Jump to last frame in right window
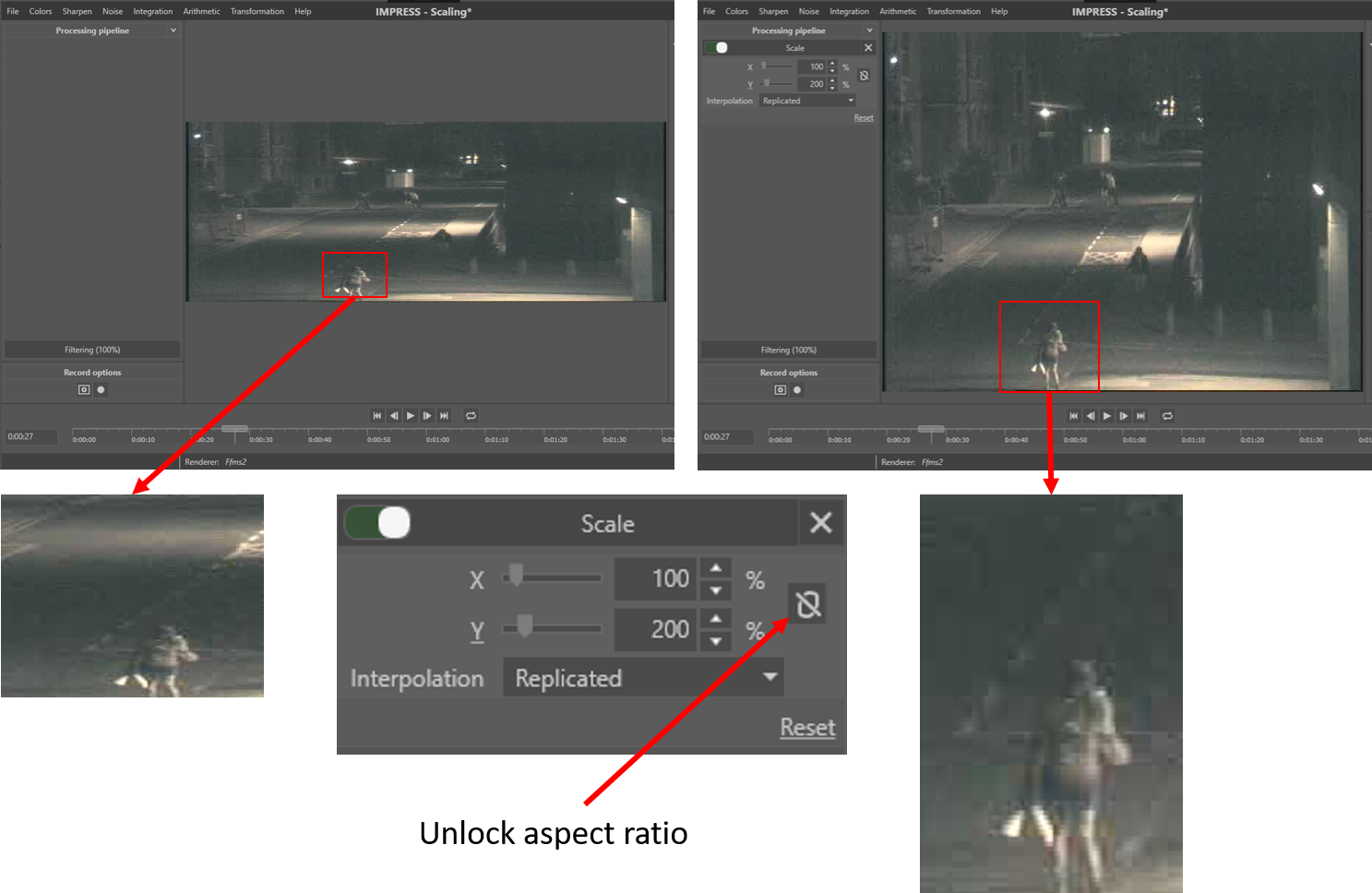Viewport: 1372px width, 893px height. click(1141, 416)
